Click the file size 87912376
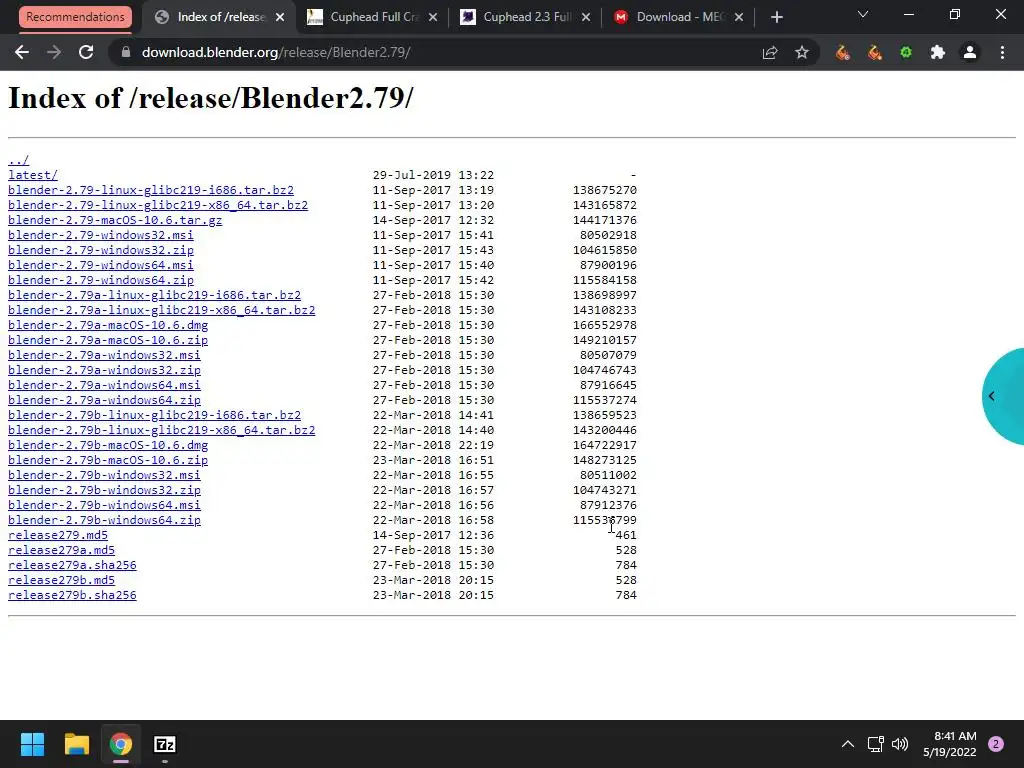 608,505
